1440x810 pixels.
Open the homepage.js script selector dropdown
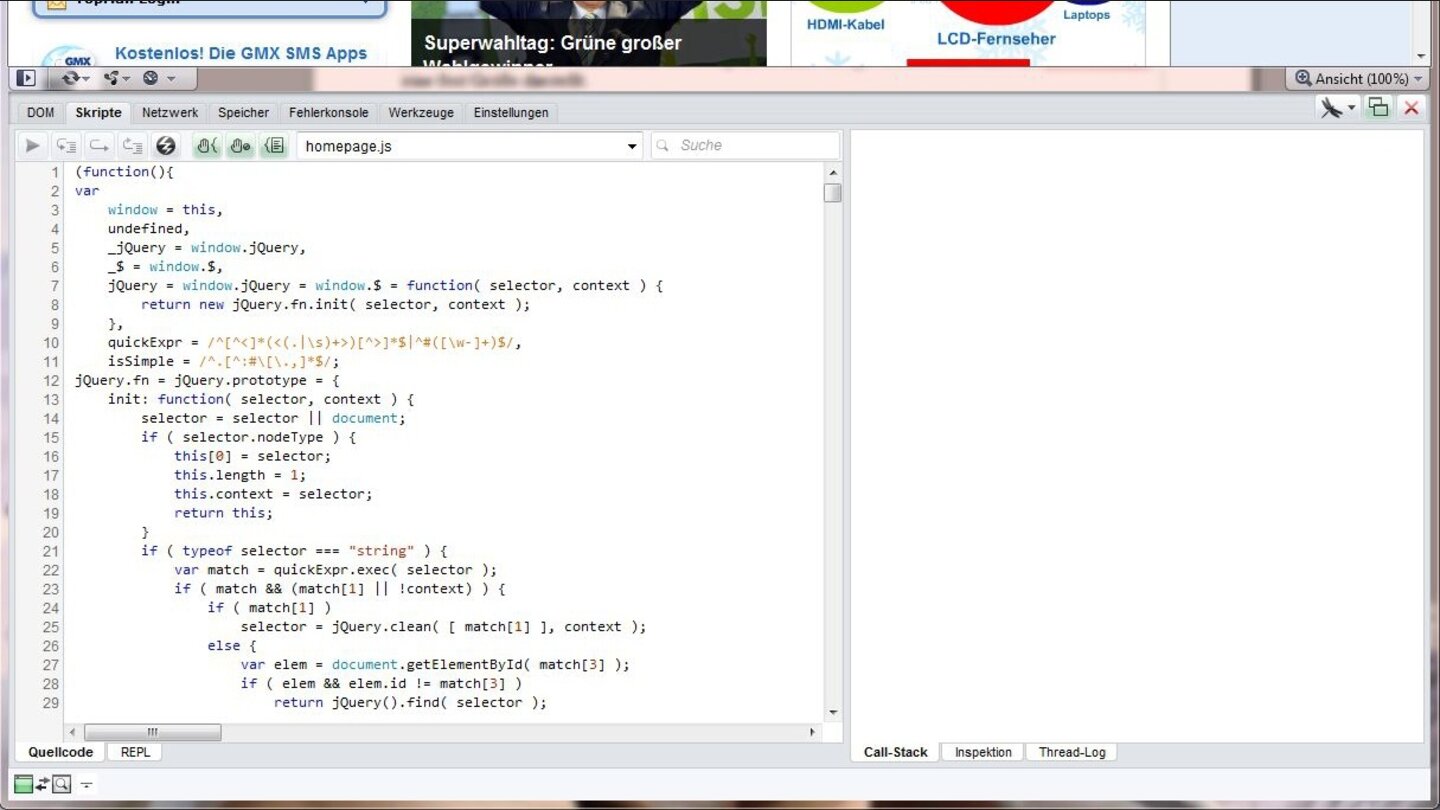click(x=631, y=146)
